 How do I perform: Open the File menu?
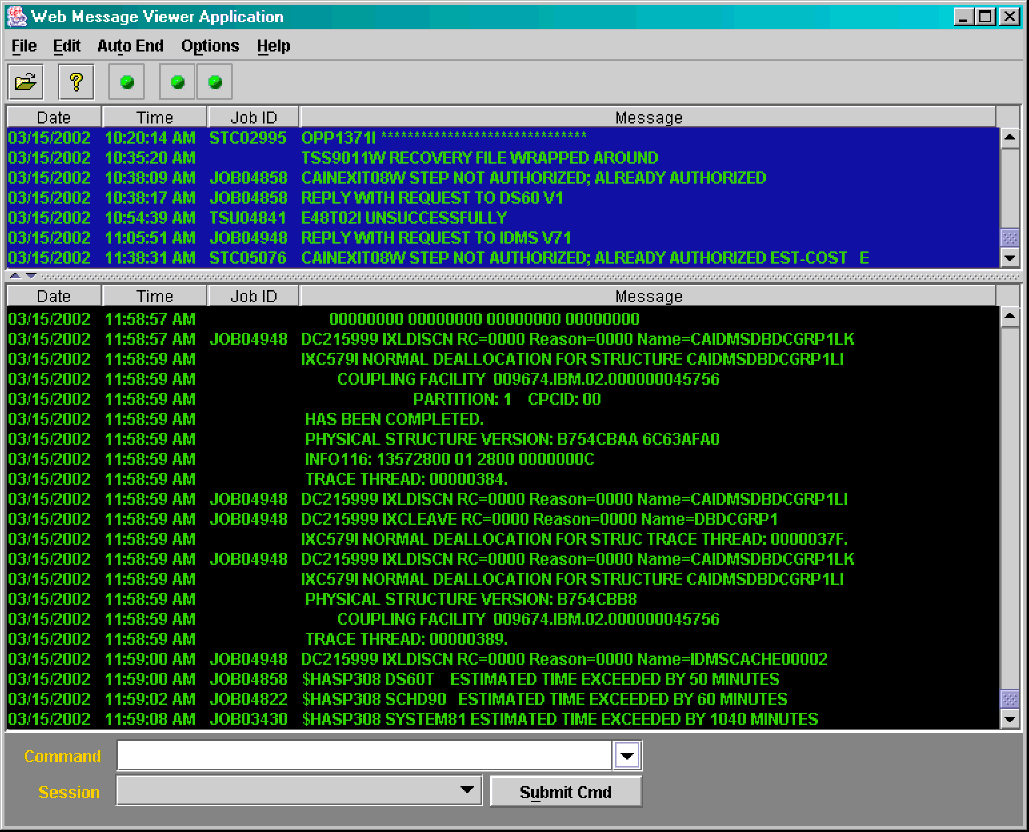pyautogui.click(x=24, y=46)
